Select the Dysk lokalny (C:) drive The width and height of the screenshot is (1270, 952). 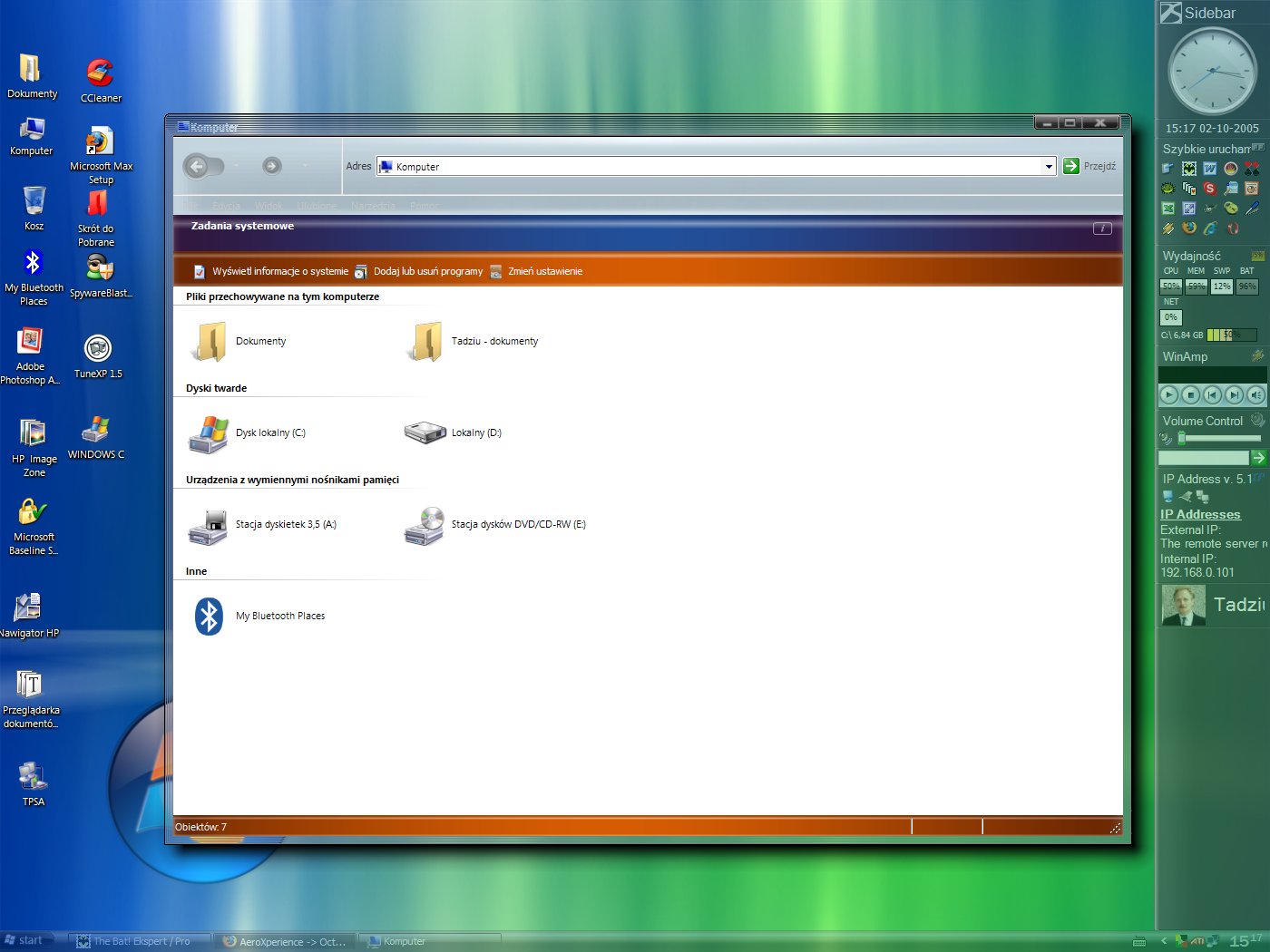point(210,433)
